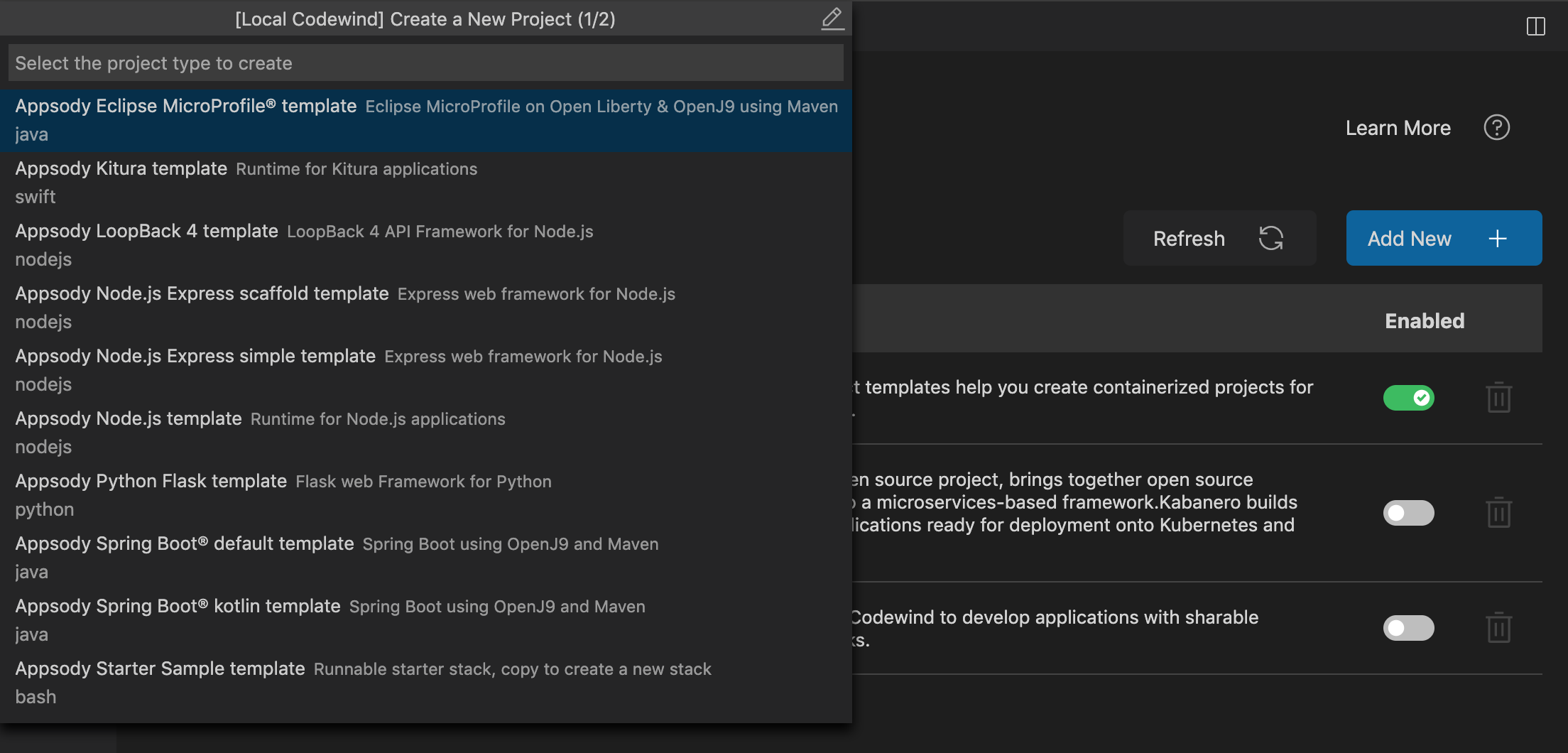Viewport: 1568px width, 753px height.
Task: Open help via the question mark icon
Action: [x=1496, y=127]
